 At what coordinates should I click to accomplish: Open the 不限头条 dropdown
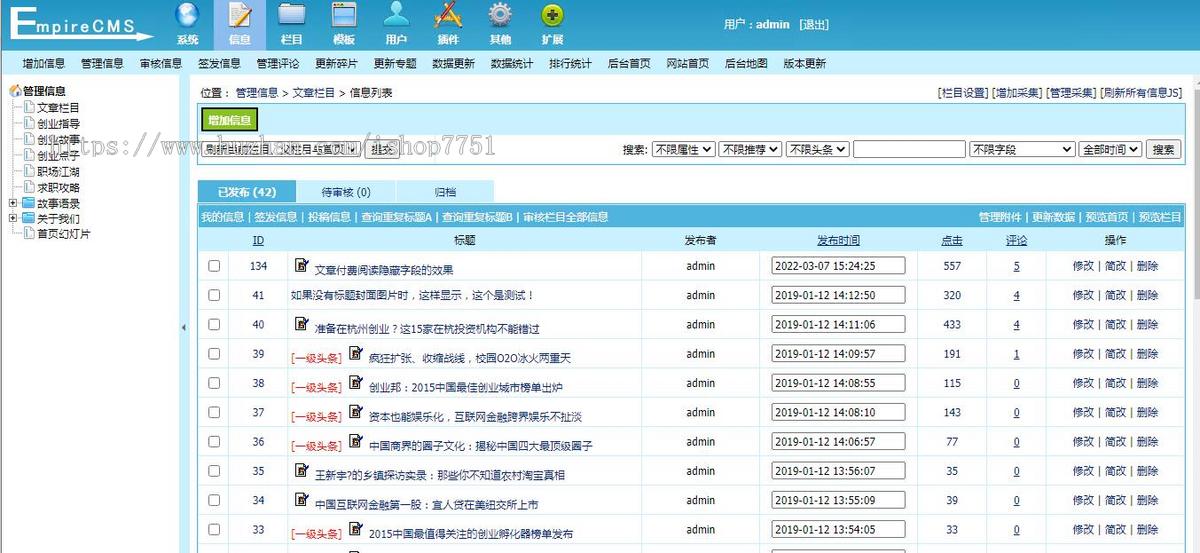pyautogui.click(x=817, y=149)
